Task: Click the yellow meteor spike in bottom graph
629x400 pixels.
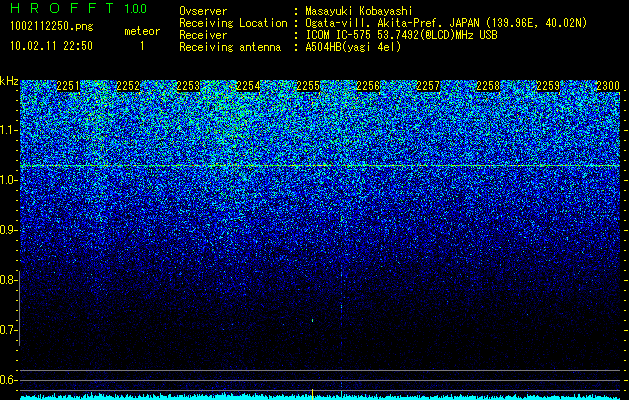Action: (312, 394)
